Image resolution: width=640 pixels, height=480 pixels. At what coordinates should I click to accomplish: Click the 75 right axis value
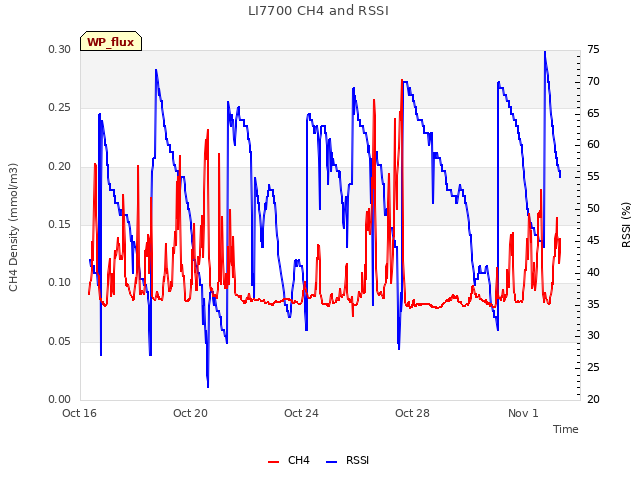593,49
